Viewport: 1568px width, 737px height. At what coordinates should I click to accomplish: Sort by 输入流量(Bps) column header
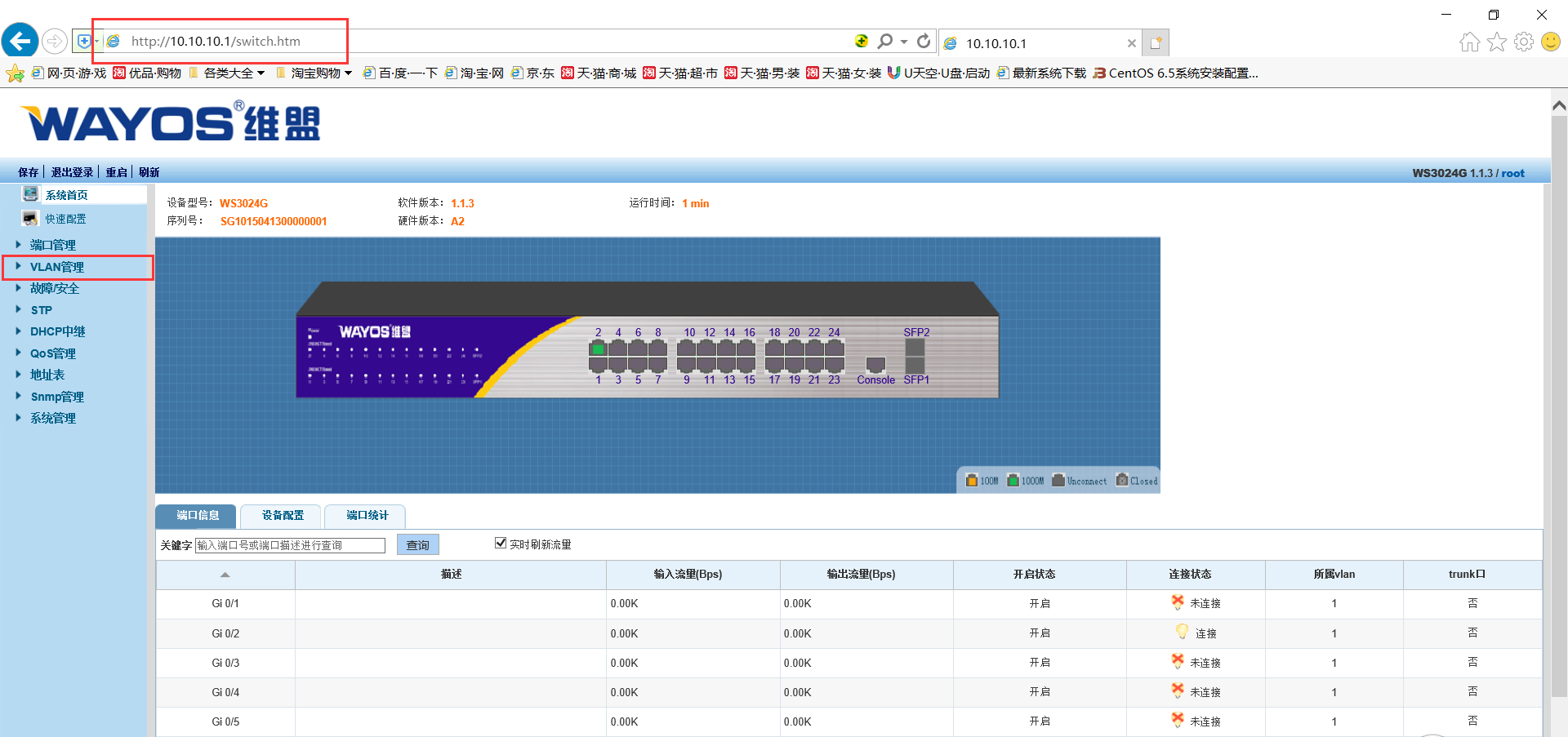(688, 575)
